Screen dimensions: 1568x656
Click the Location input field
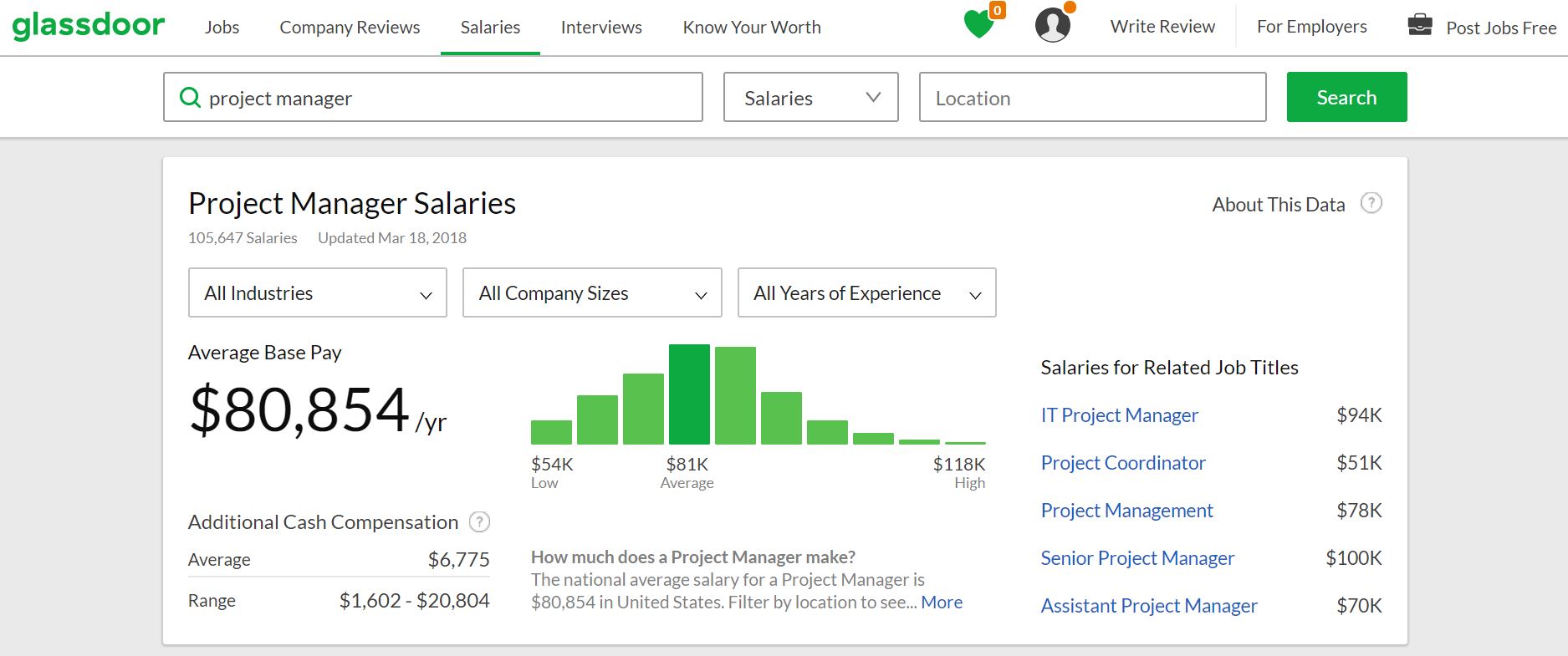pyautogui.click(x=1093, y=97)
